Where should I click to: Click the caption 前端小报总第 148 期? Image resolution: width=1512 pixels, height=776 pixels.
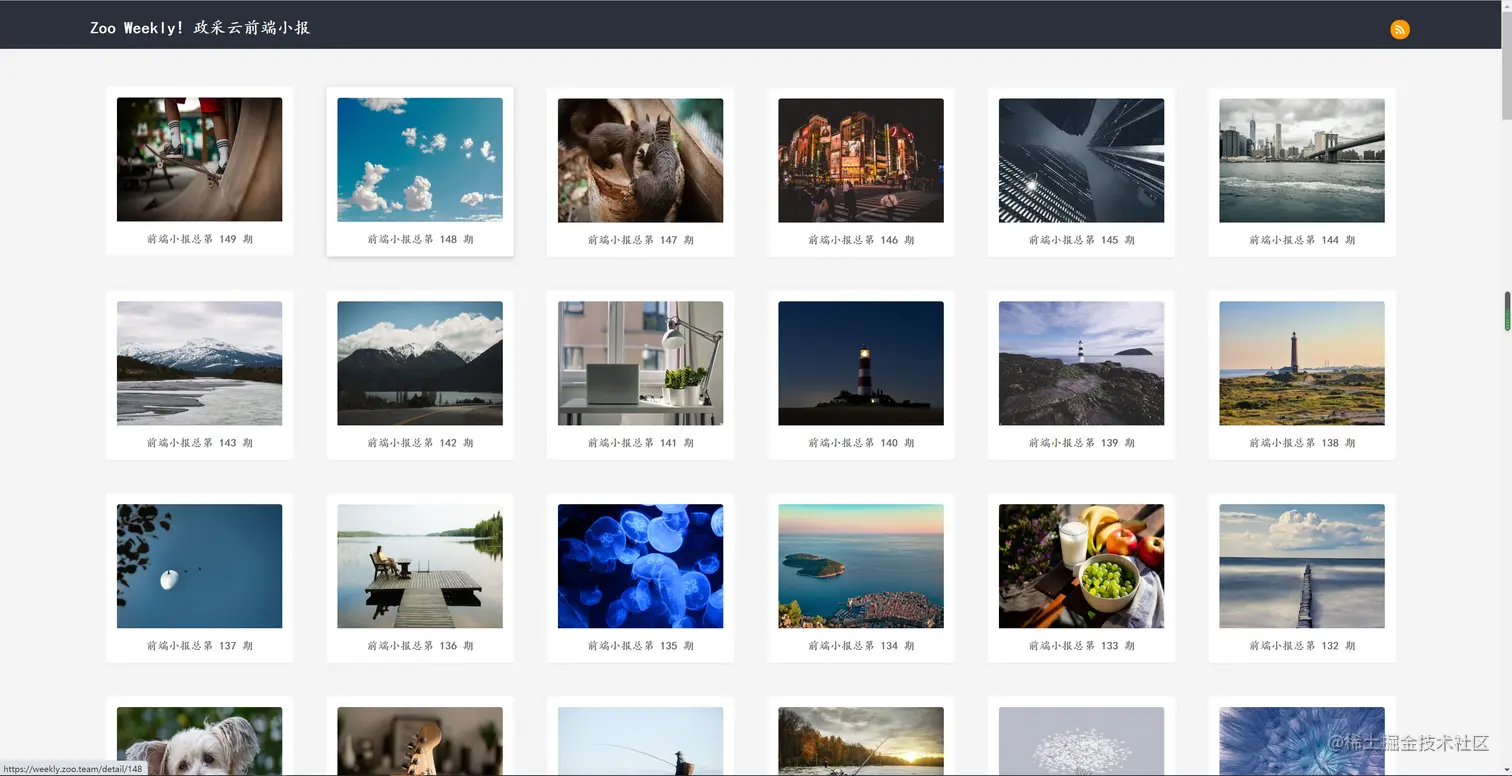pyautogui.click(x=420, y=240)
